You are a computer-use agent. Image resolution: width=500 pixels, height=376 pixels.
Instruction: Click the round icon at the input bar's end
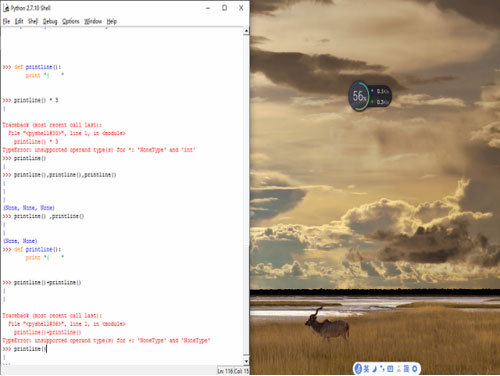pos(414,369)
